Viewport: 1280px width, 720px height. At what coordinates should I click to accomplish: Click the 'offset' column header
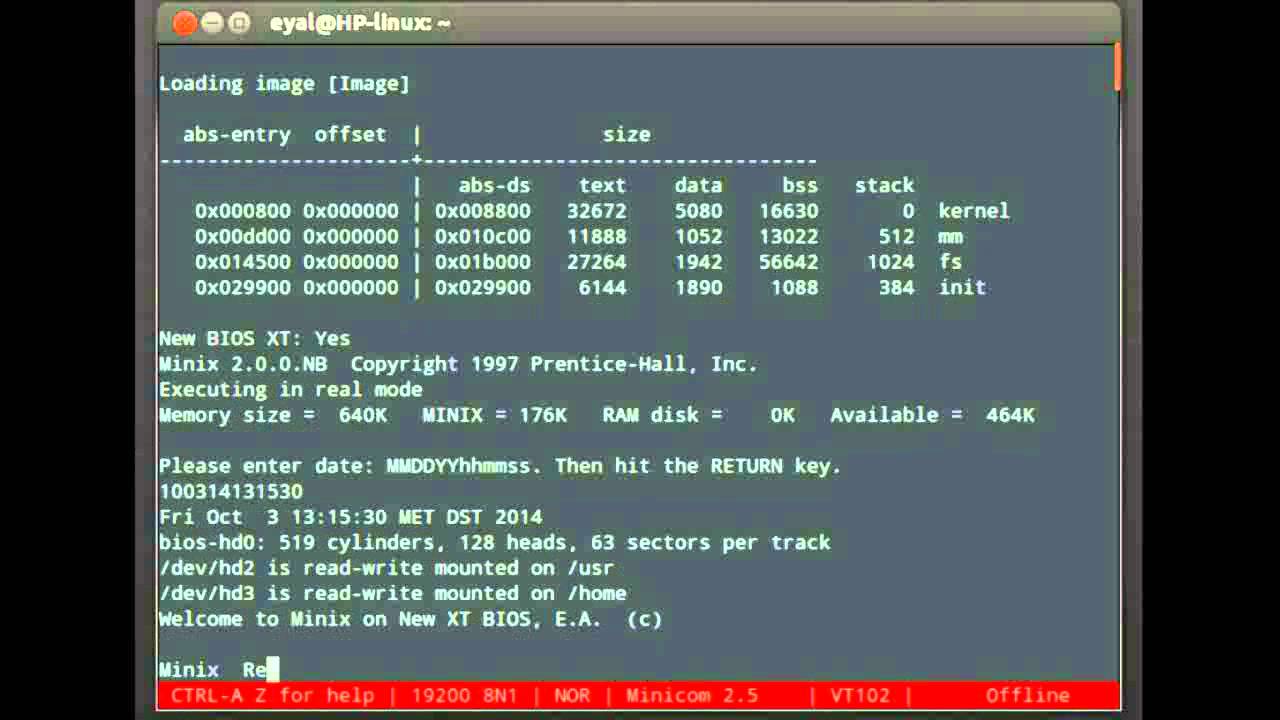coord(350,135)
